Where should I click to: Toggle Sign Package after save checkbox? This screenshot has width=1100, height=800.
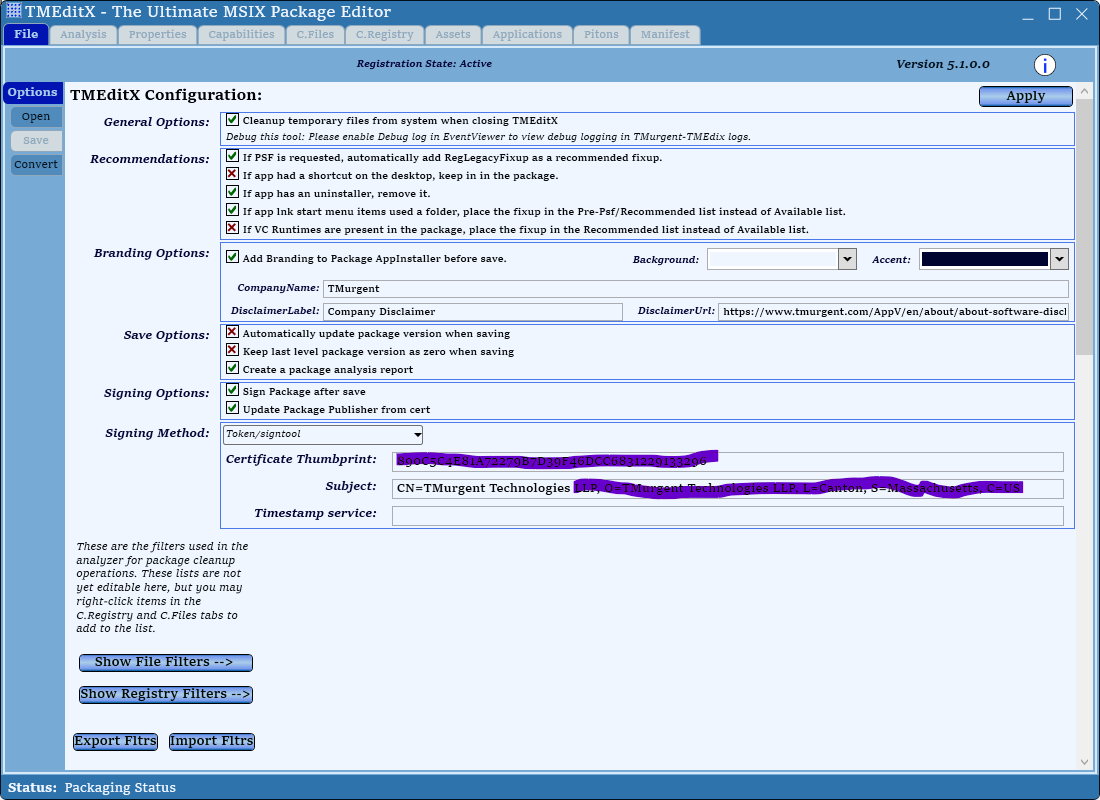[x=232, y=390]
